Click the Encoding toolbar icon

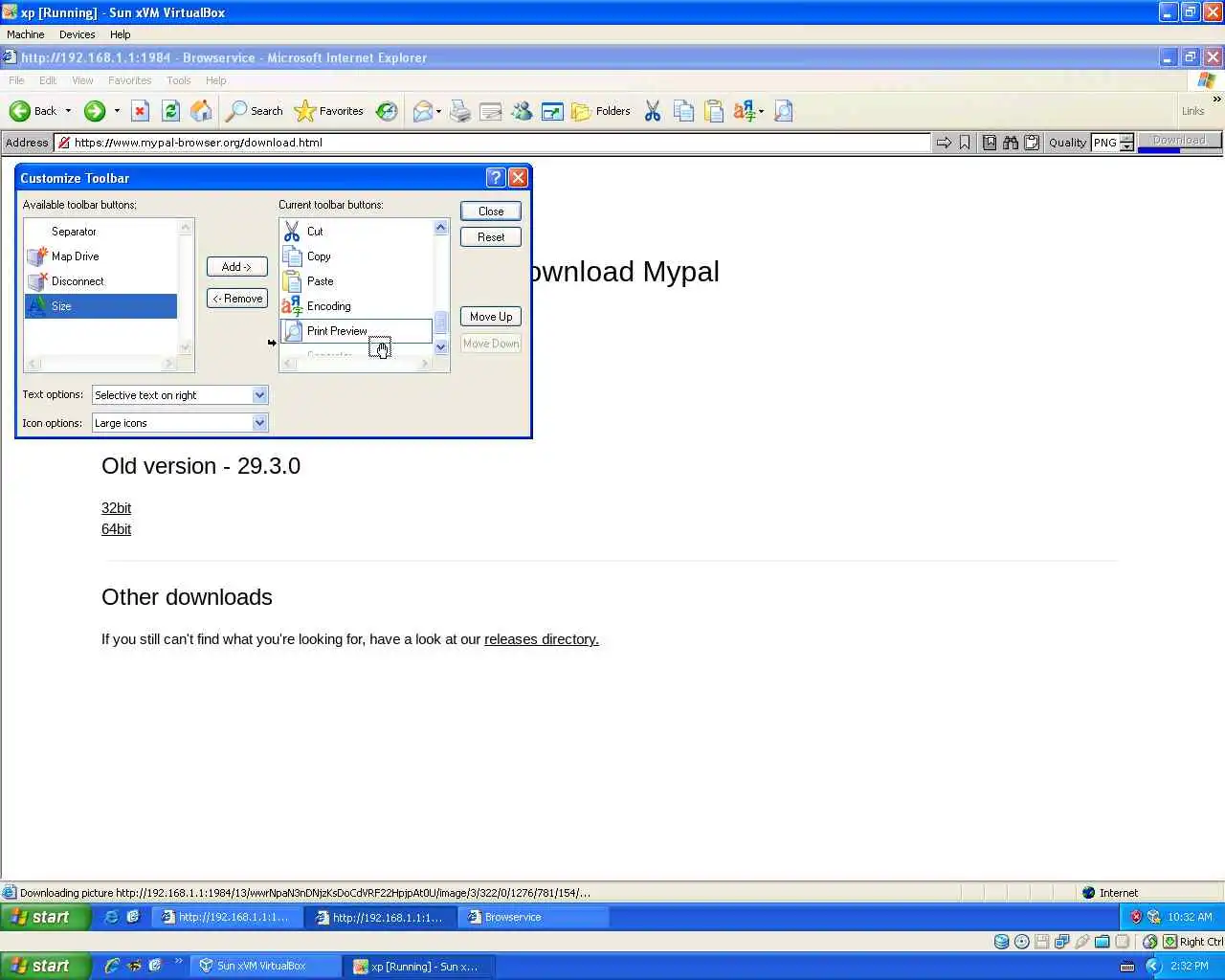point(745,111)
